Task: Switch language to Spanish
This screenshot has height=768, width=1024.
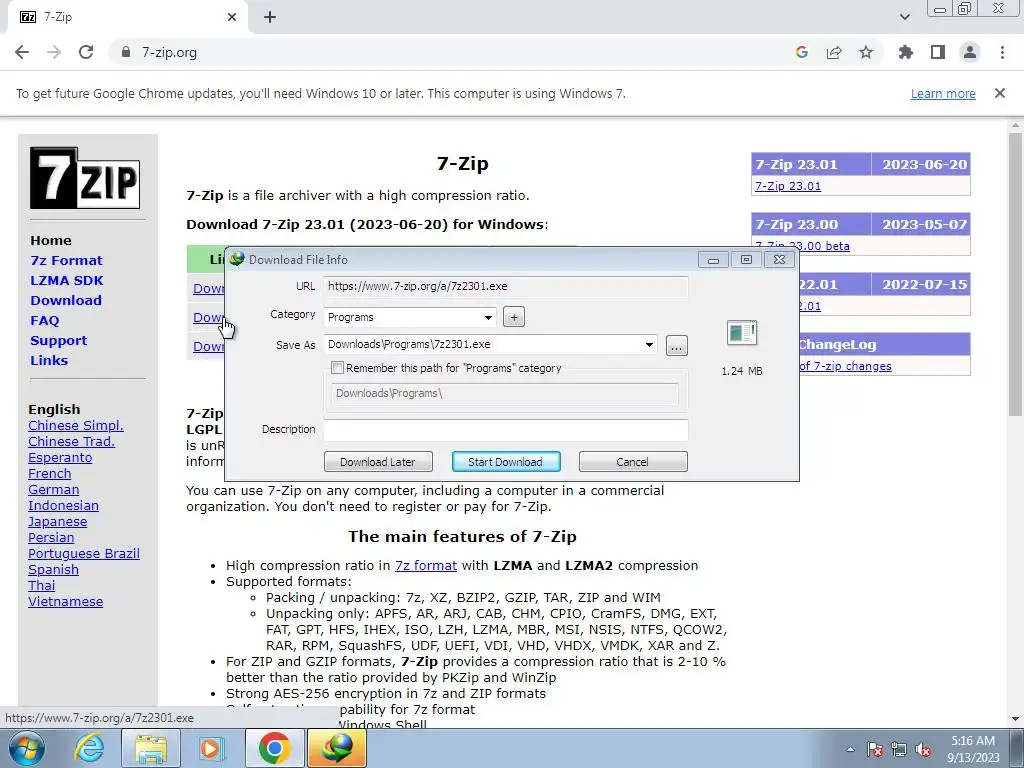Action: pyautogui.click(x=54, y=569)
